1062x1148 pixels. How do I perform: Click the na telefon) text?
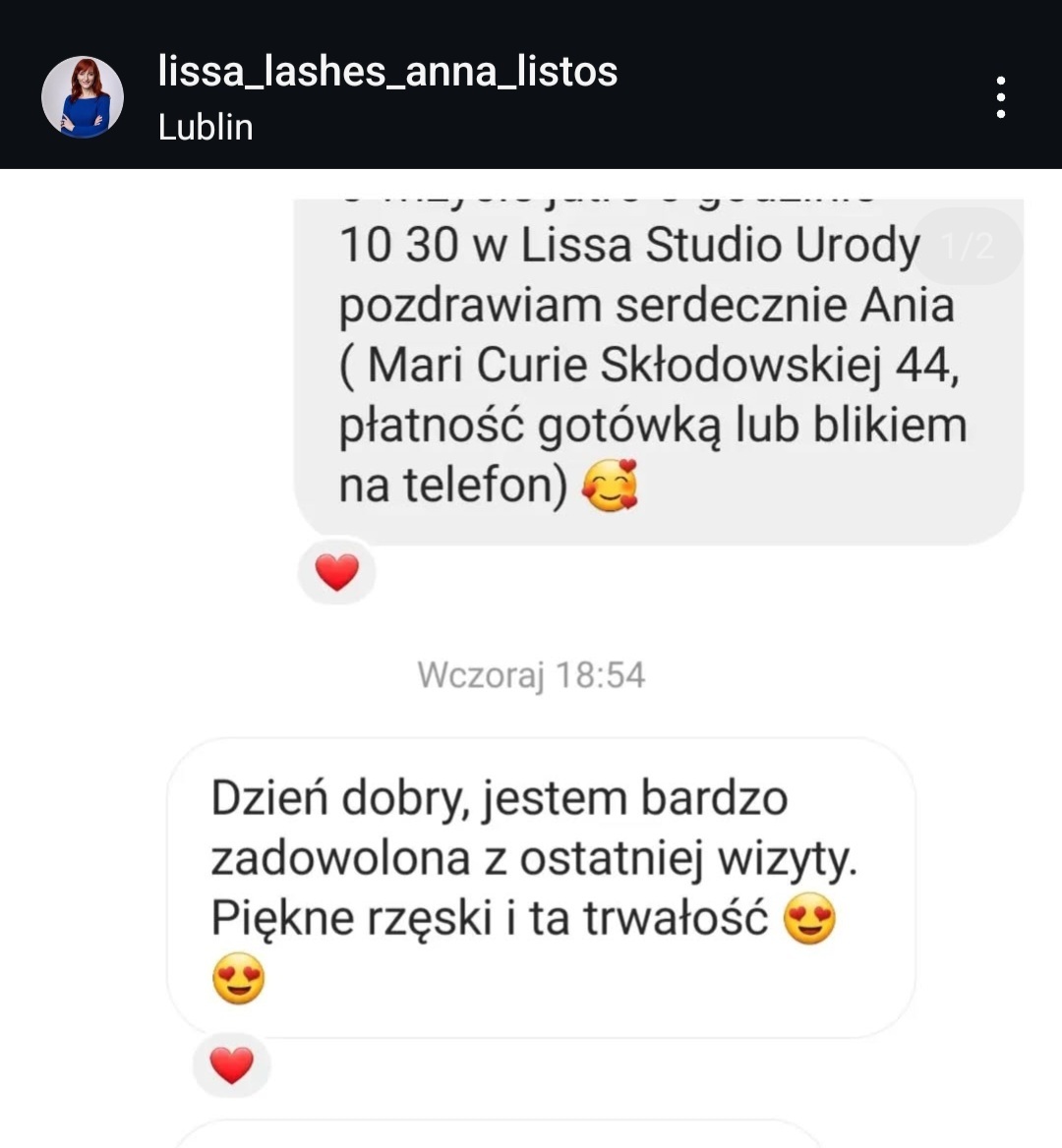452,486
